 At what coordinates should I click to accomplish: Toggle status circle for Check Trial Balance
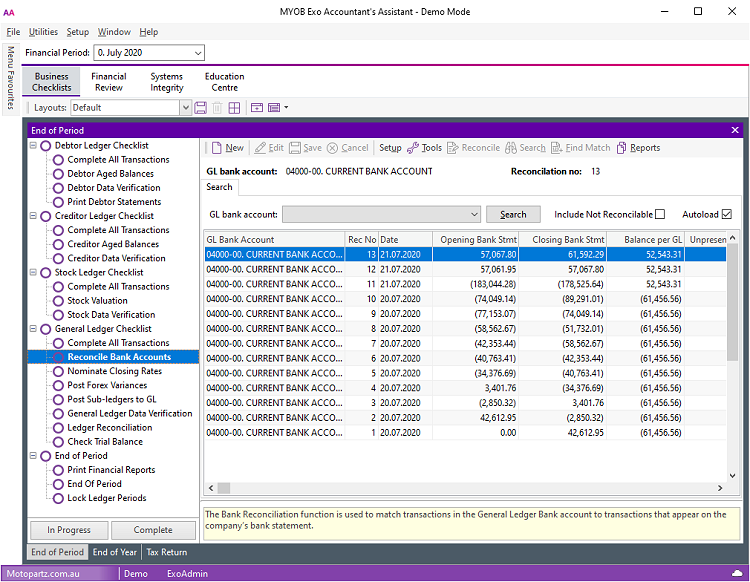[x=58, y=442]
